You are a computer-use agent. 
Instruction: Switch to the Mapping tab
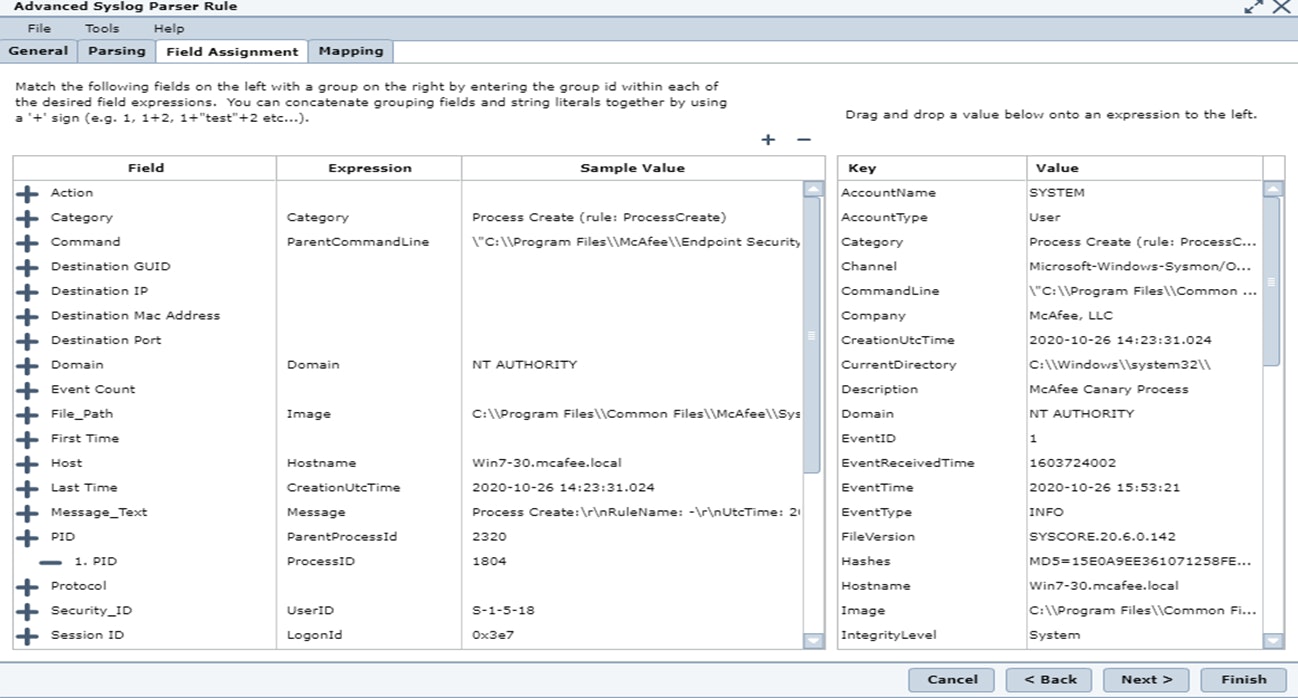350,51
